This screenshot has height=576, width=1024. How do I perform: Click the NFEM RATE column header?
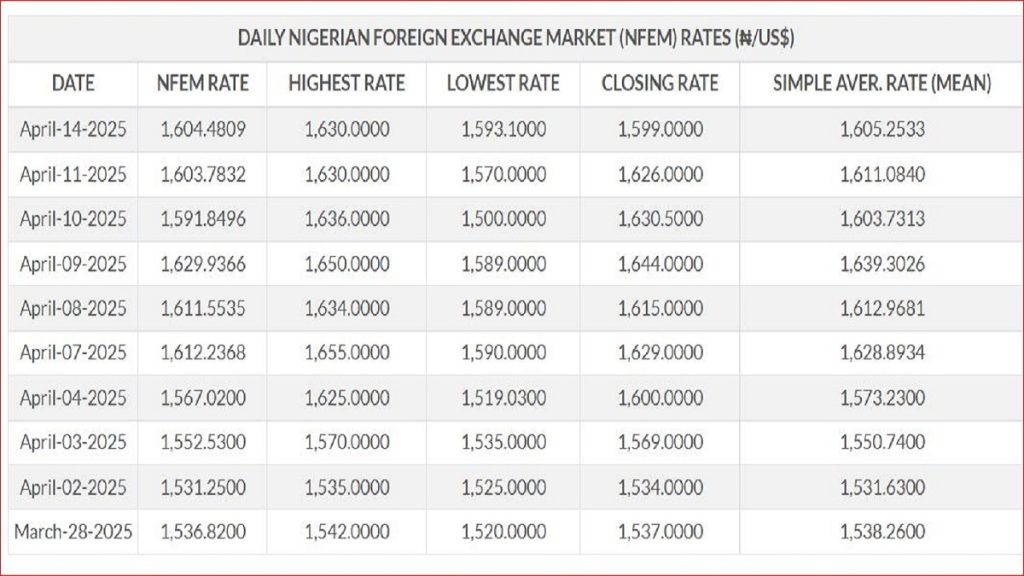(x=202, y=85)
